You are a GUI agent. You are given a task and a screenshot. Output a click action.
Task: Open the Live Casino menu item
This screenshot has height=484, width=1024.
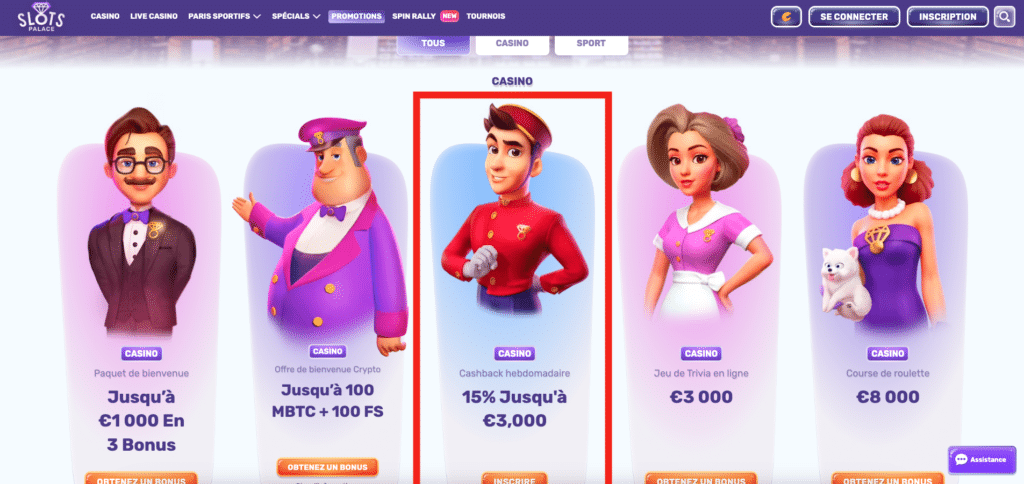153,16
